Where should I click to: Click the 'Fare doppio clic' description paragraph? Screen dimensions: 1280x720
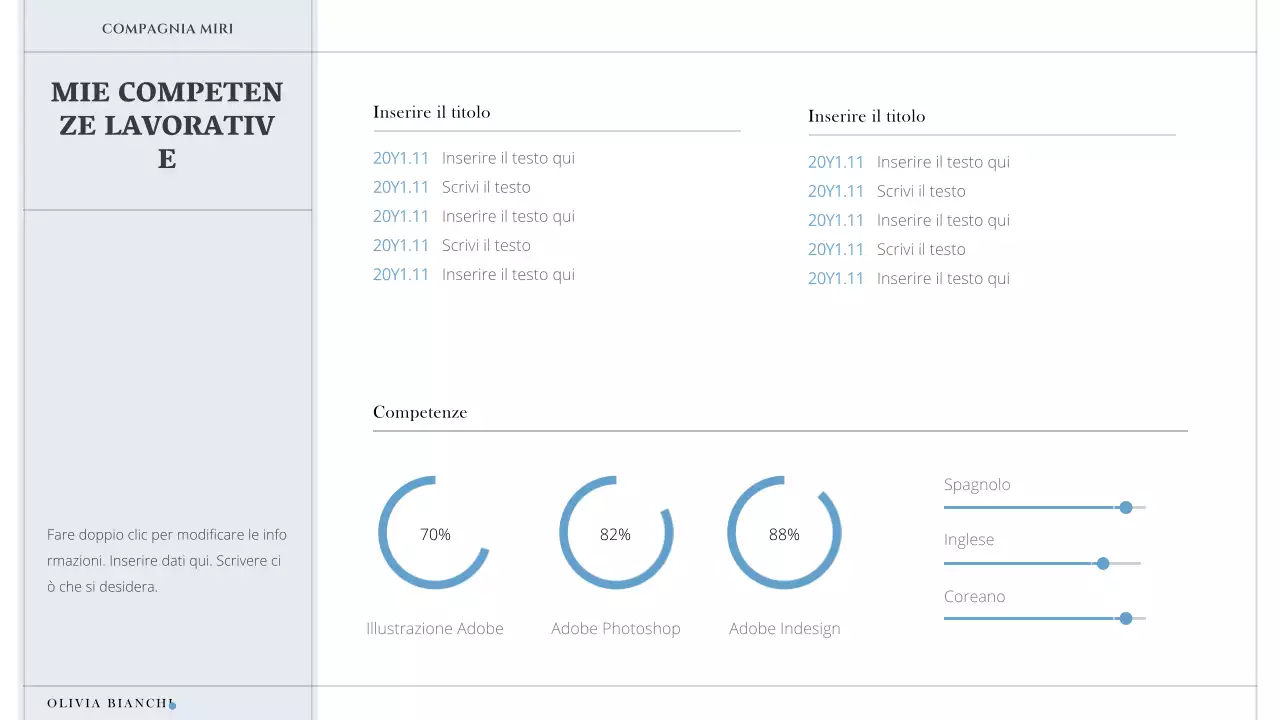point(167,561)
